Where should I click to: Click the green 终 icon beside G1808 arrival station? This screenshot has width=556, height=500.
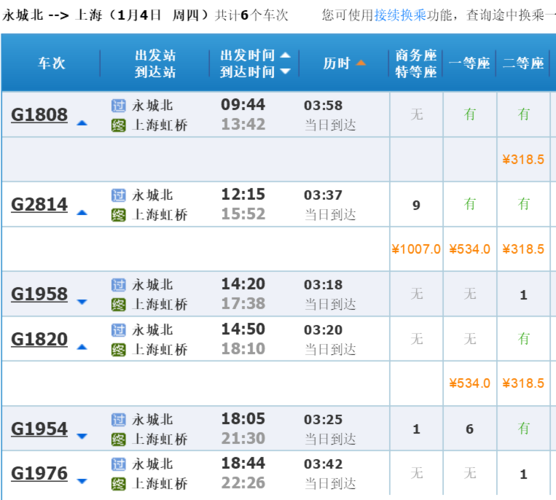tap(118, 126)
